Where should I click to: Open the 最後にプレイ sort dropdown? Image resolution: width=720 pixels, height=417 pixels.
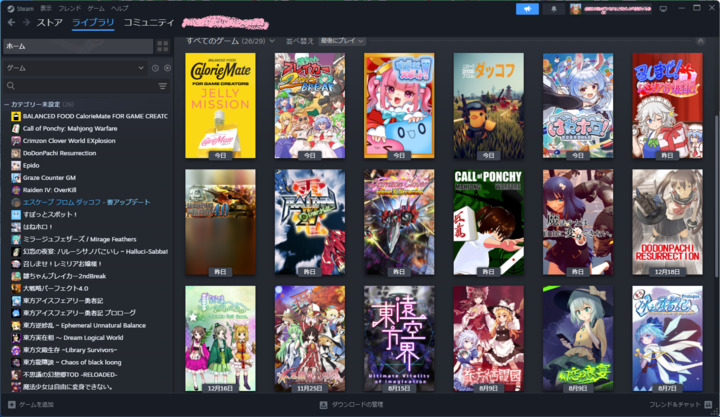342,41
